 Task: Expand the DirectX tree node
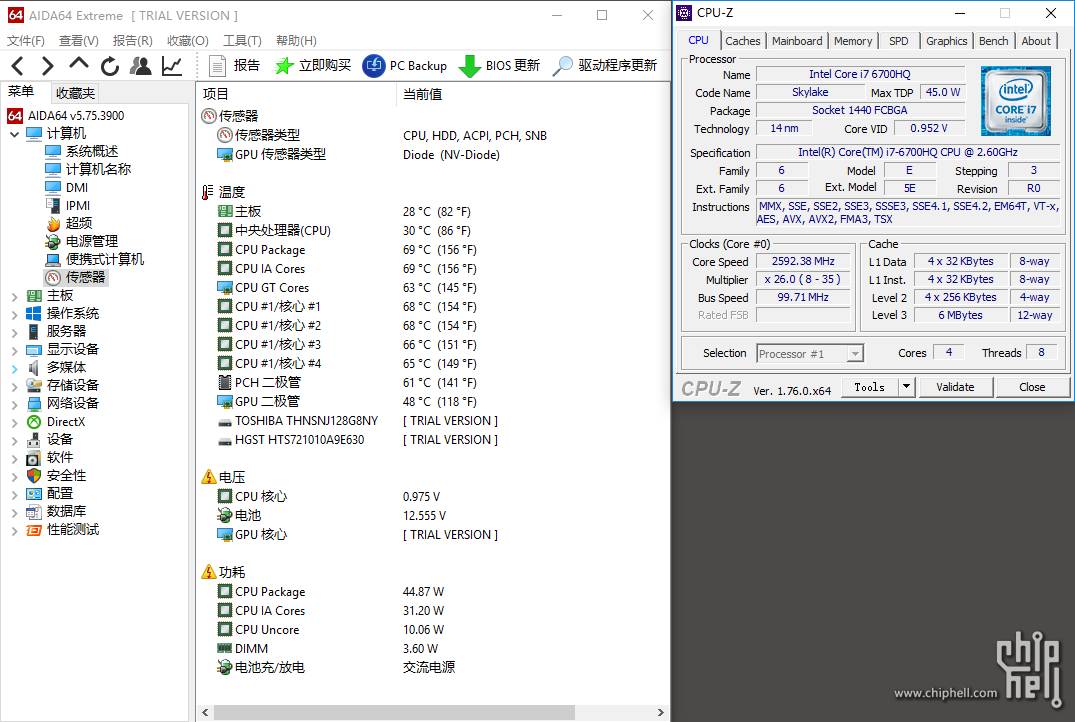click(x=14, y=422)
